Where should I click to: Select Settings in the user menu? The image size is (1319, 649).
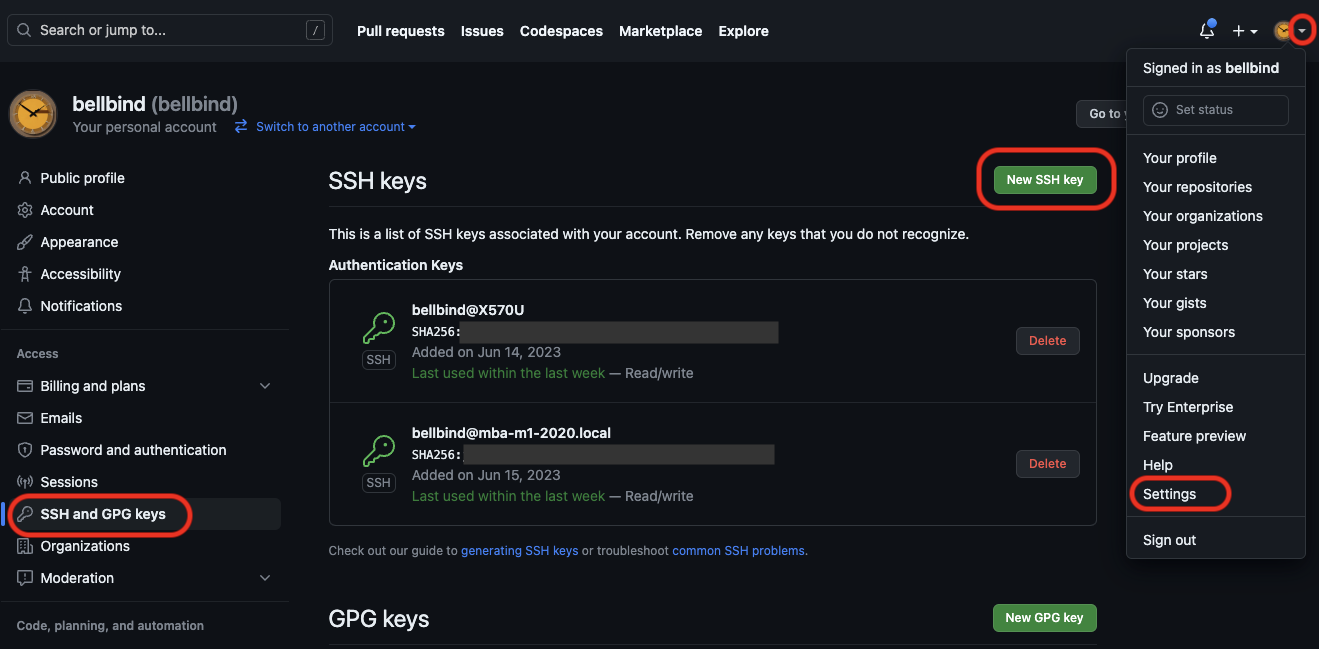tap(1169, 494)
